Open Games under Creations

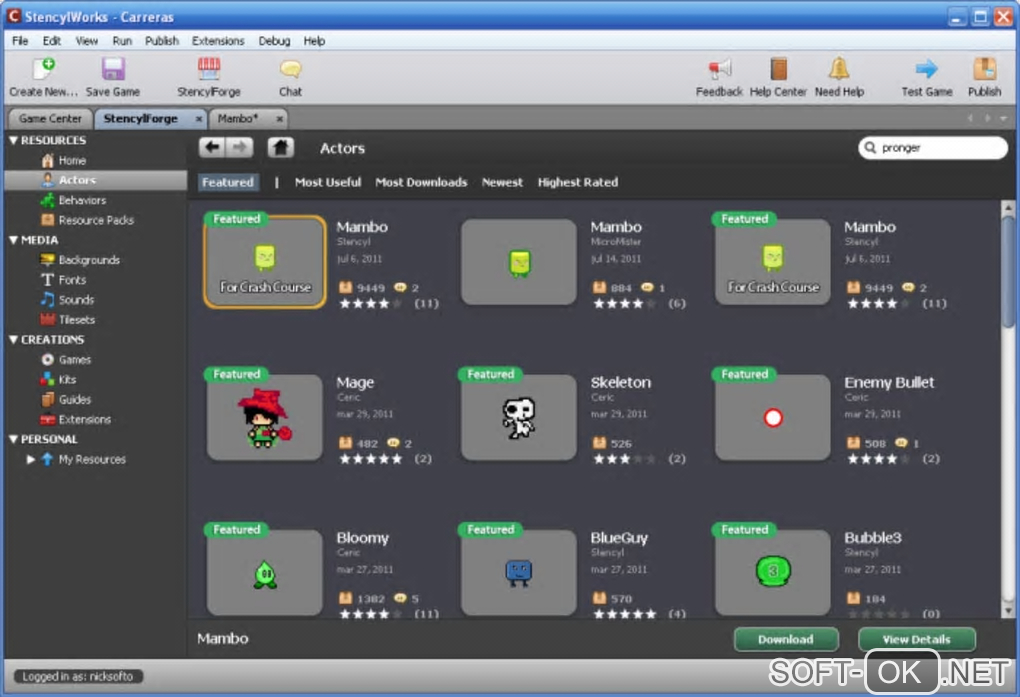[x=75, y=359]
